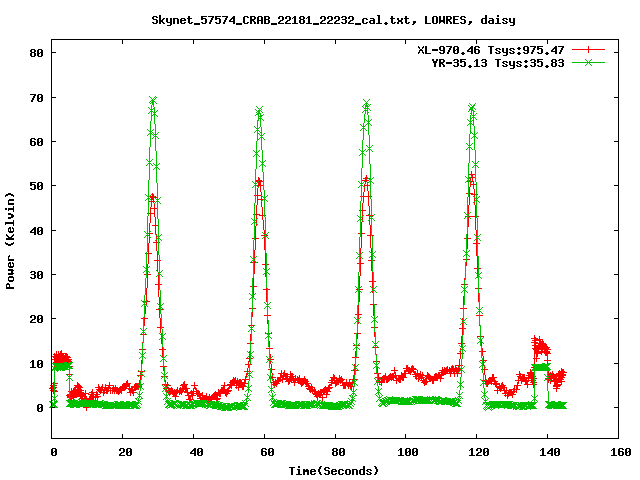The image size is (640, 480).
Task: Click the red XL legend line sample
Action: (x=588, y=50)
